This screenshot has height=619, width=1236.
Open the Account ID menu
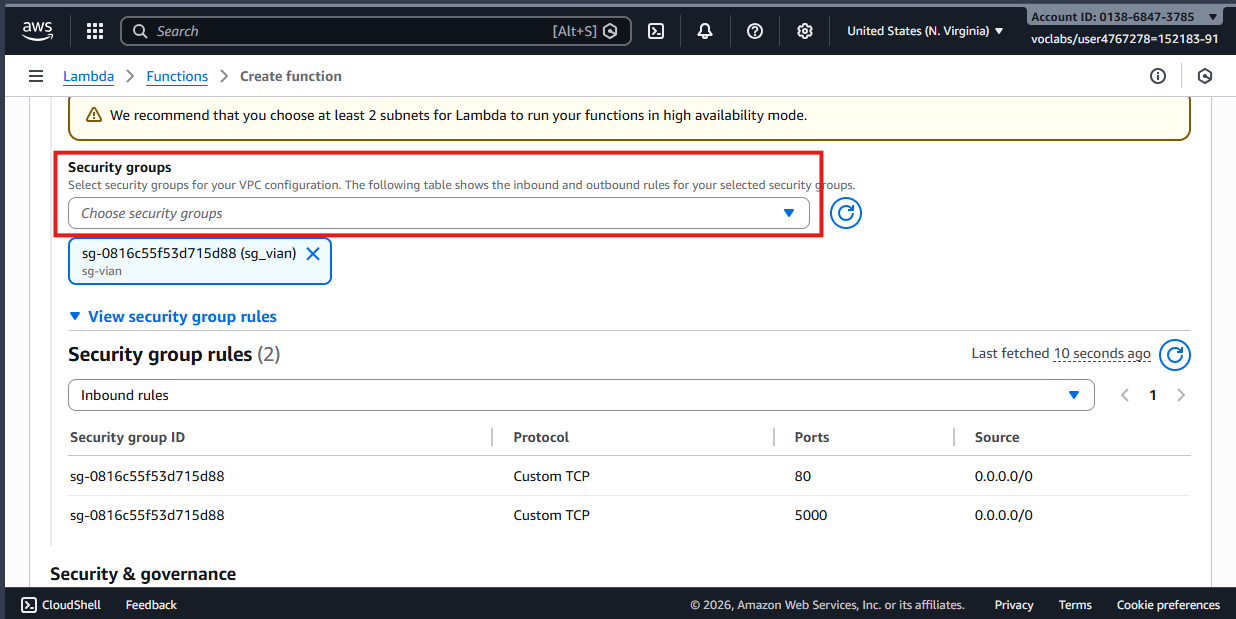tap(1124, 15)
